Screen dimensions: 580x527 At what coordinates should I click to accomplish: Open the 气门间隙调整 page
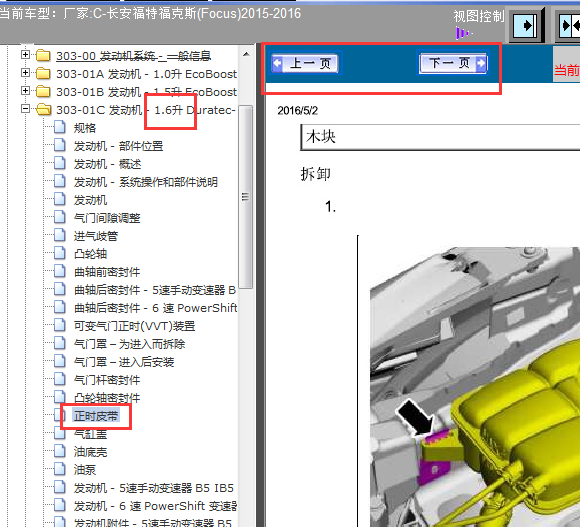[x=107, y=218]
